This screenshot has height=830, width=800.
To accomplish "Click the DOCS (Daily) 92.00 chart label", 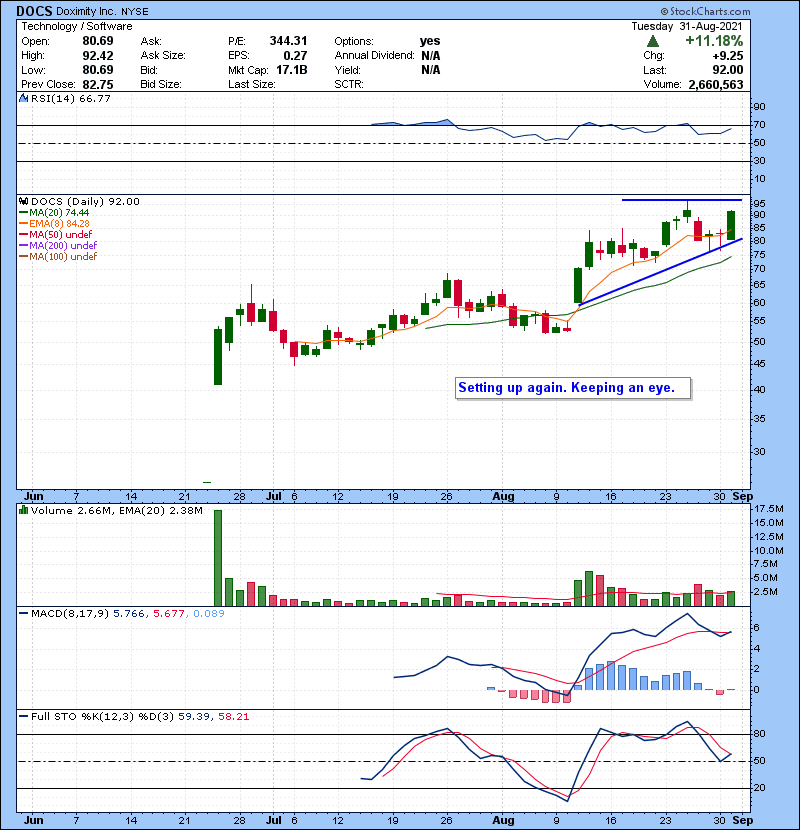I will [x=85, y=201].
